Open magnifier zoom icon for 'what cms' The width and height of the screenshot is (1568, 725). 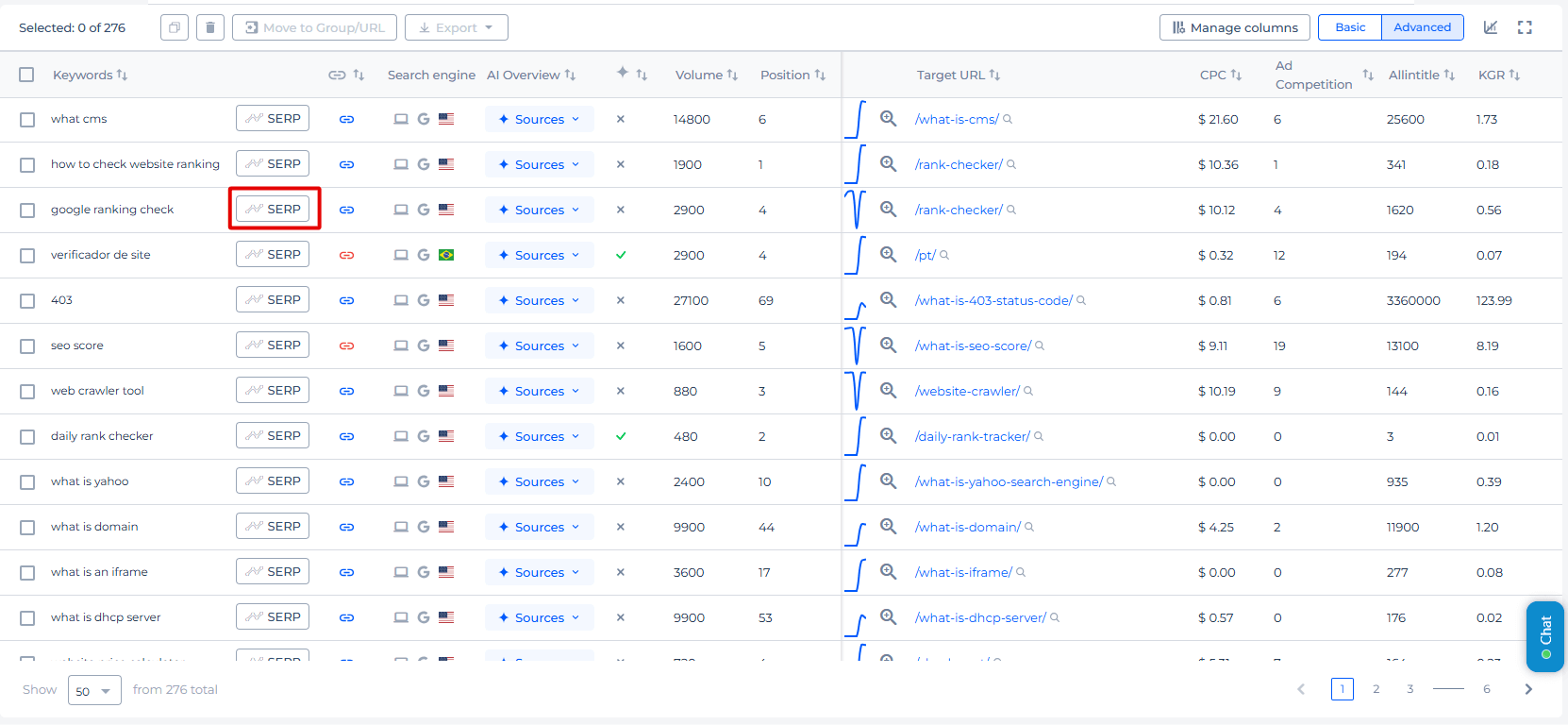point(888,118)
